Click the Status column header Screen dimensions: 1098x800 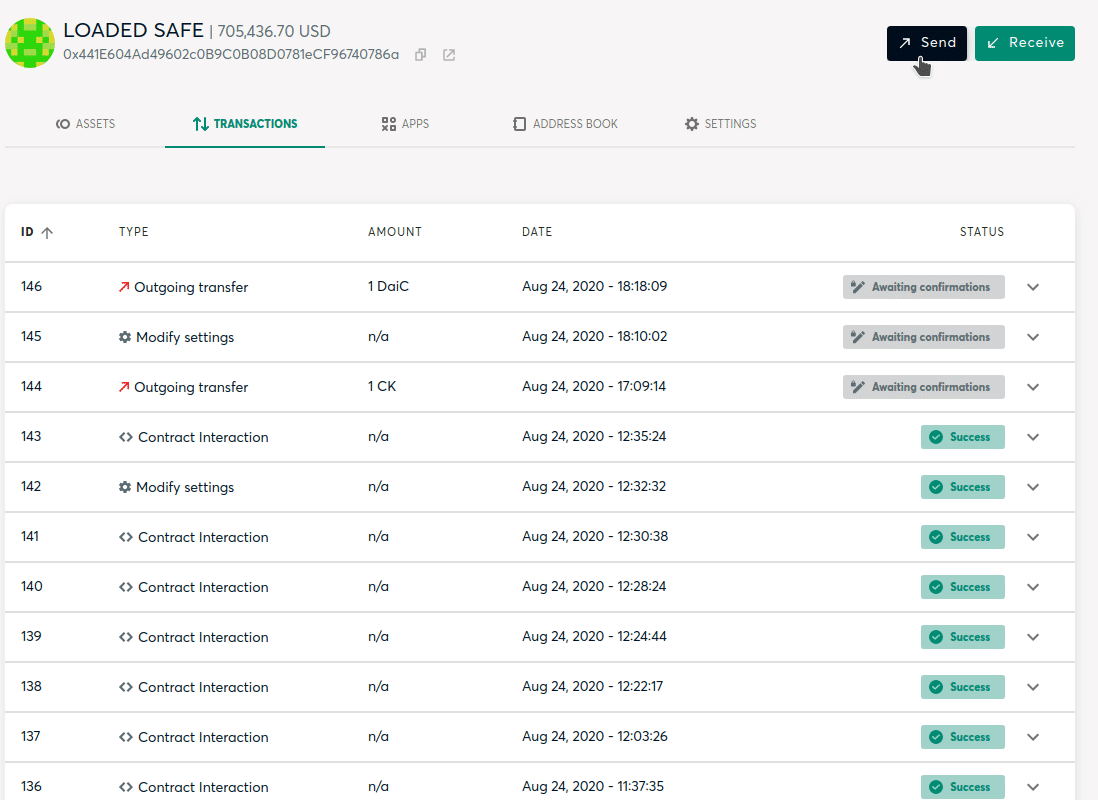982,232
